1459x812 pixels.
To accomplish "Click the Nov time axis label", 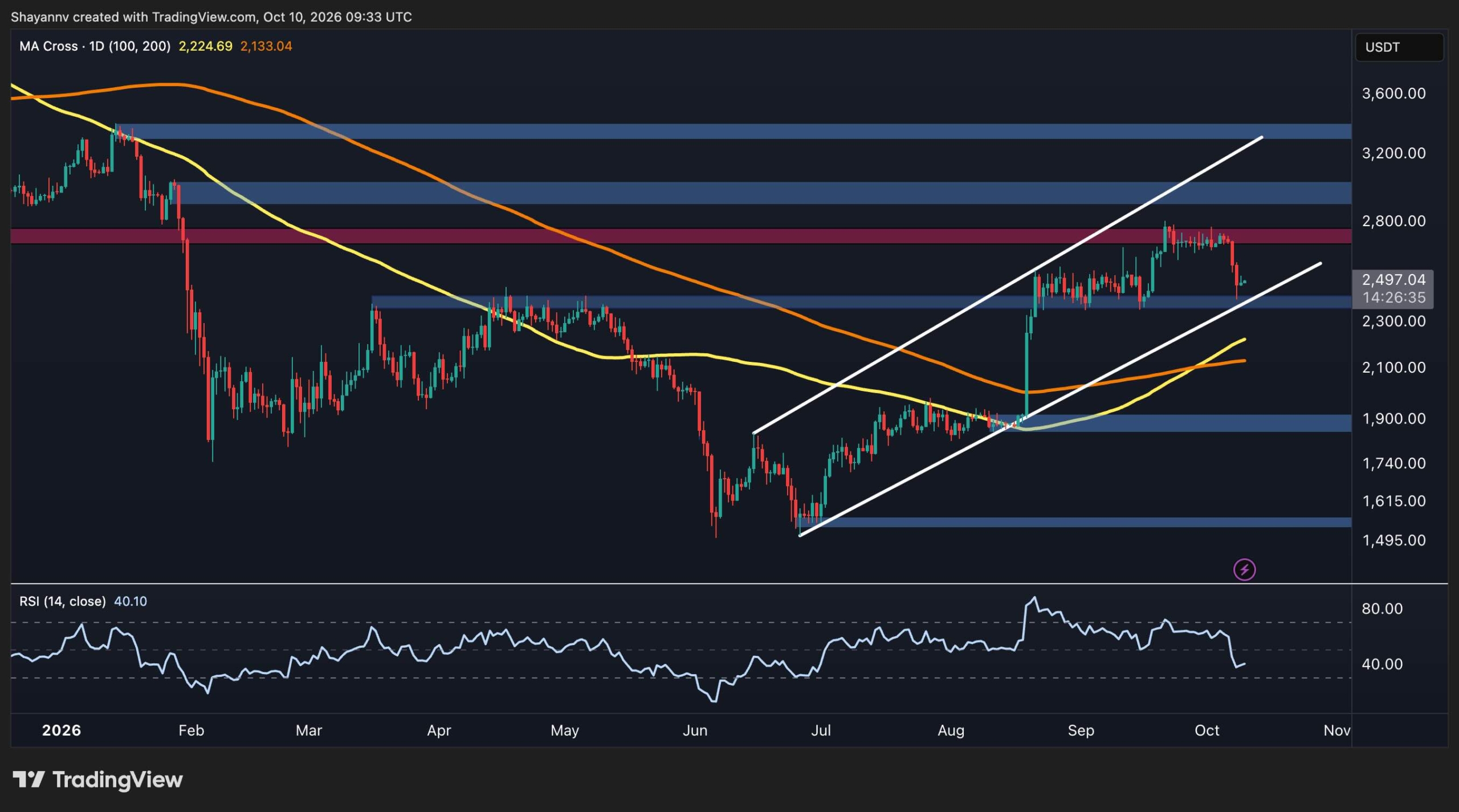I will point(1337,731).
